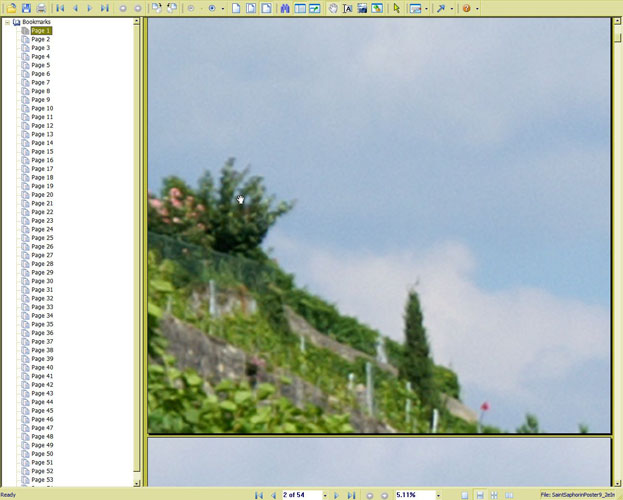Click the yellow arrow pointer tool
Screen dimensions: 623x500
coord(396,8)
